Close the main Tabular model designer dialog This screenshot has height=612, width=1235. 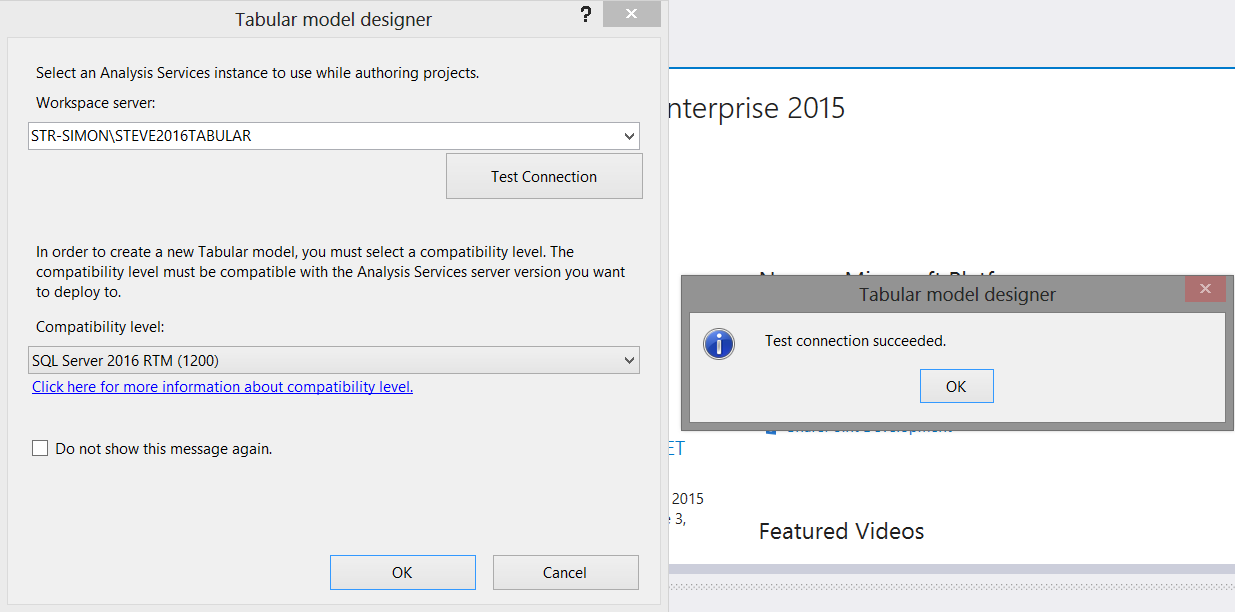pyautogui.click(x=631, y=16)
